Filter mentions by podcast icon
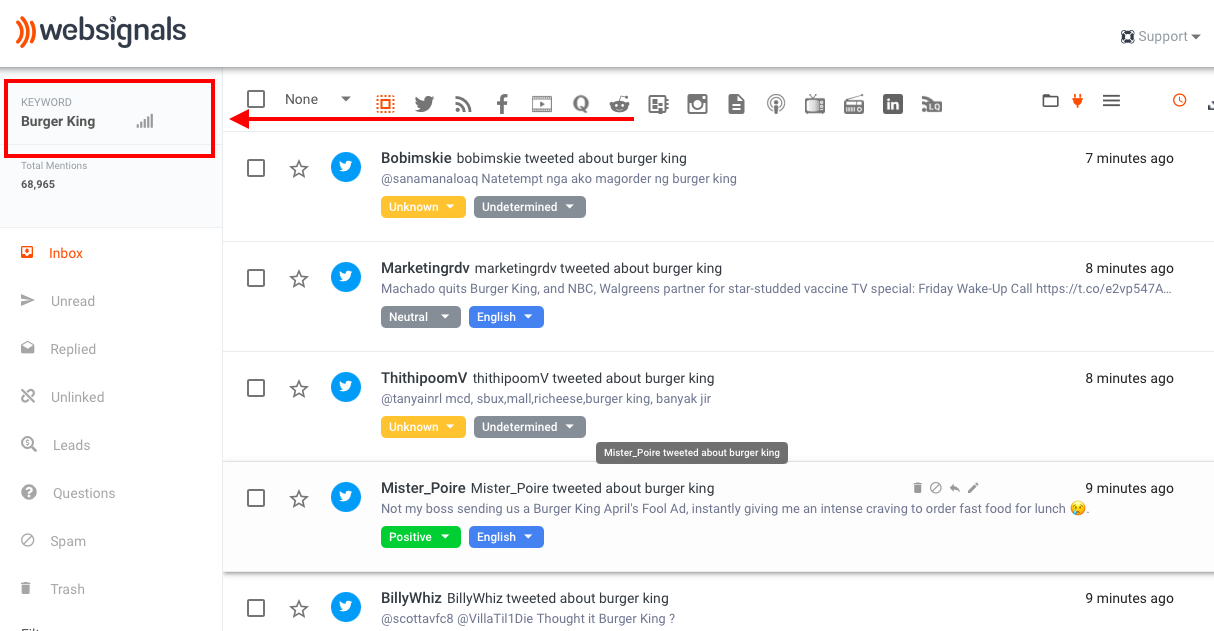This screenshot has height=631, width=1214. 775,103
